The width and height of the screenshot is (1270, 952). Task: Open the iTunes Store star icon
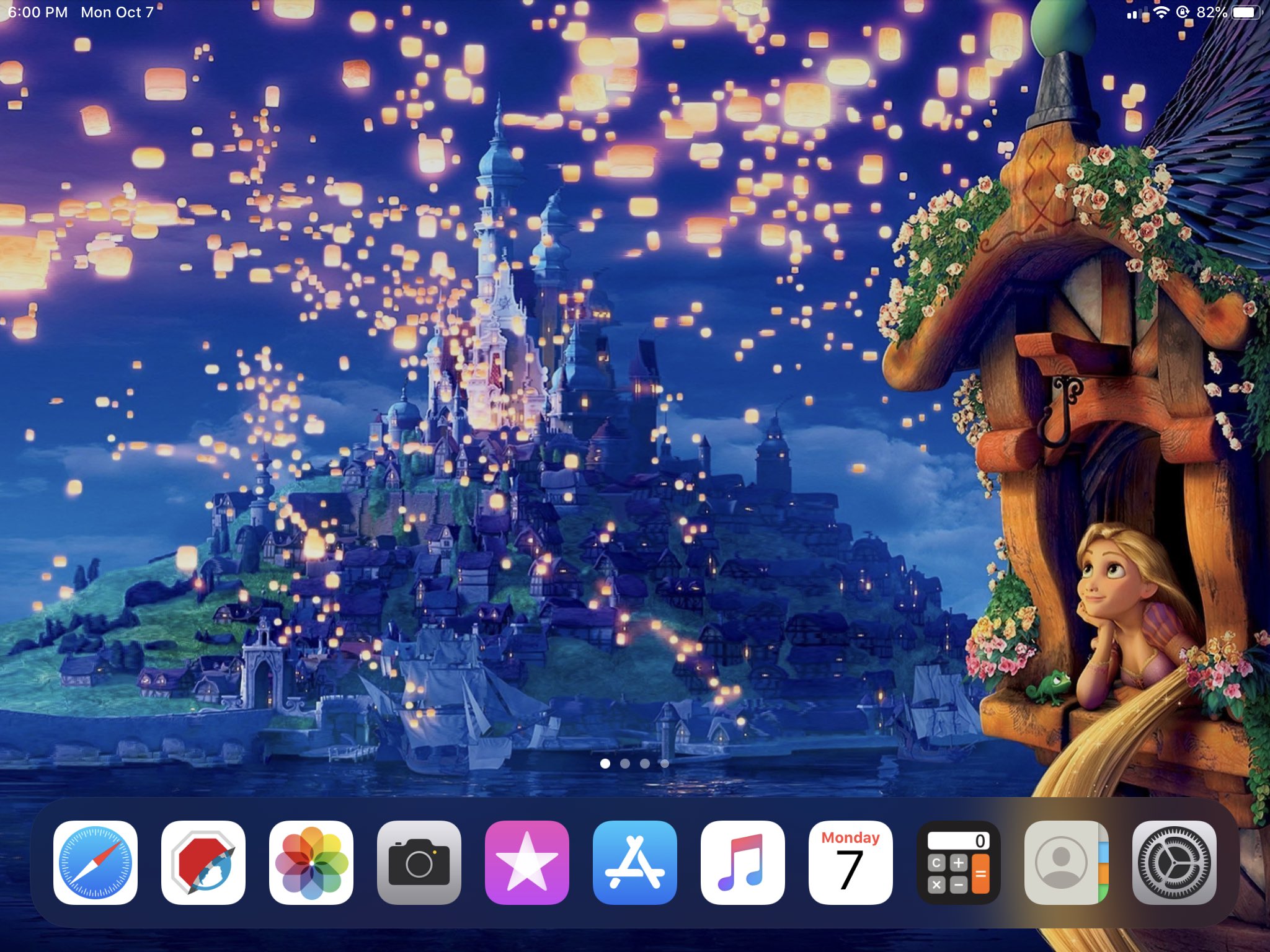[x=527, y=862]
